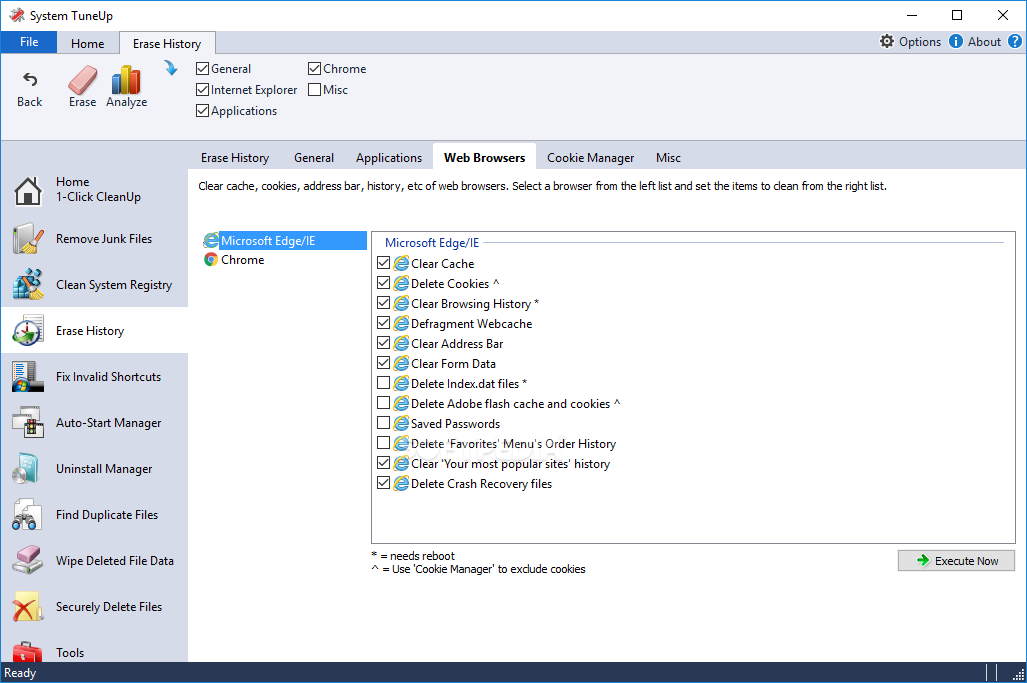Open Tools toolbox icon in sidebar

click(x=28, y=652)
